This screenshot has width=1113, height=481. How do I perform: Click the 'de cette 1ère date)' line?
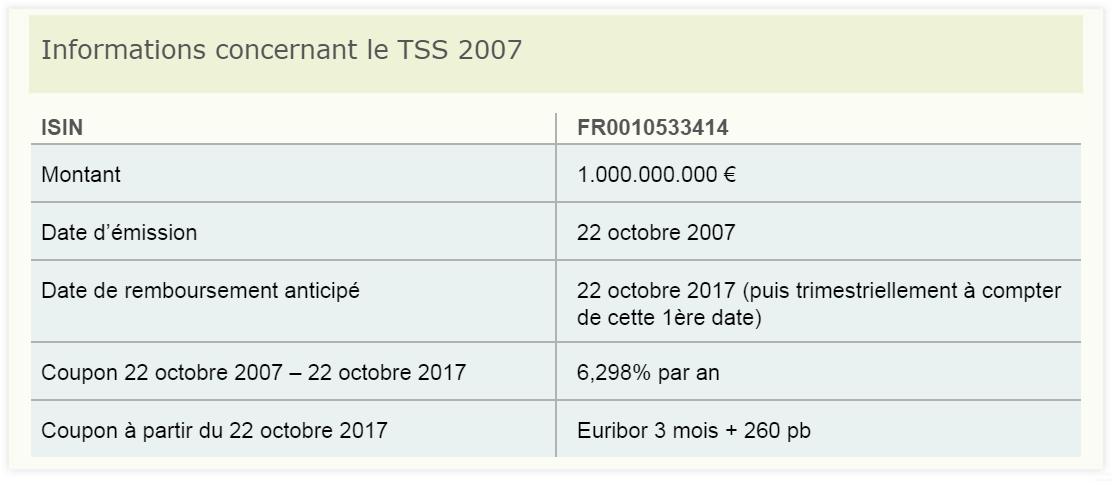(x=669, y=317)
